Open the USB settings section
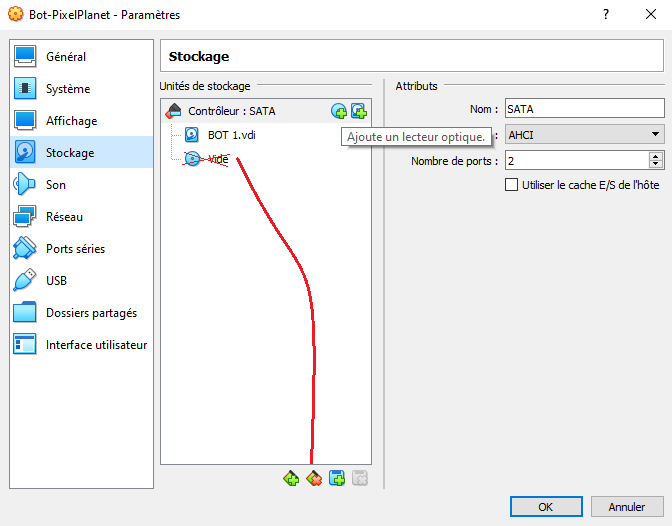The width and height of the screenshot is (672, 526). [x=56, y=281]
